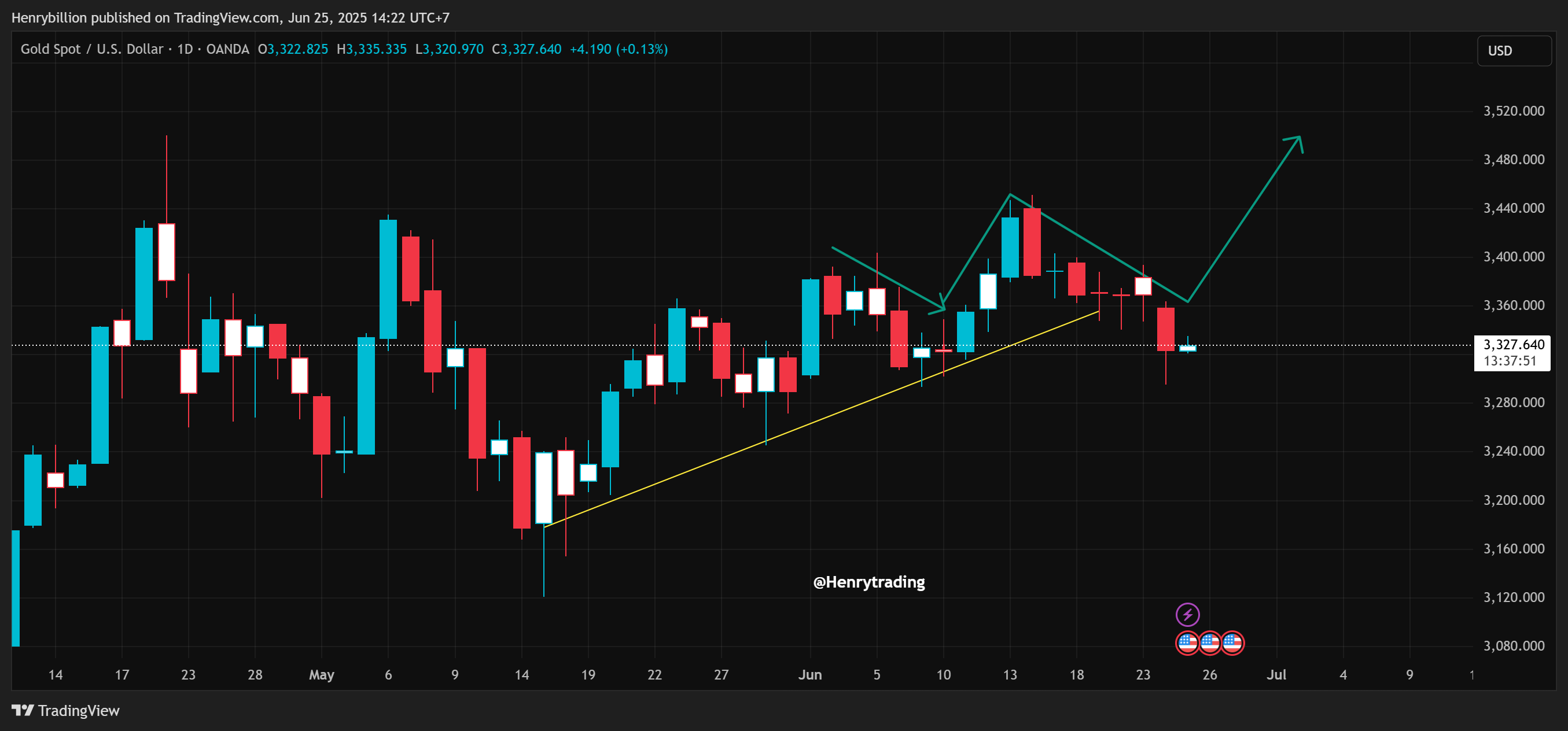1568x731 pixels.
Task: Click the 3,480.000 price axis label
Action: 1513,160
